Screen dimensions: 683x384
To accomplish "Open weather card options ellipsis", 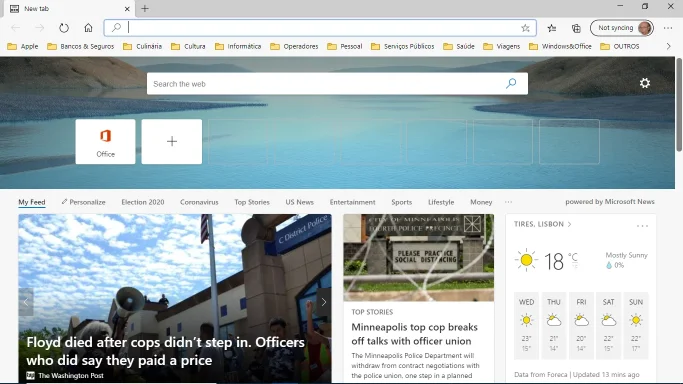I will [642, 226].
